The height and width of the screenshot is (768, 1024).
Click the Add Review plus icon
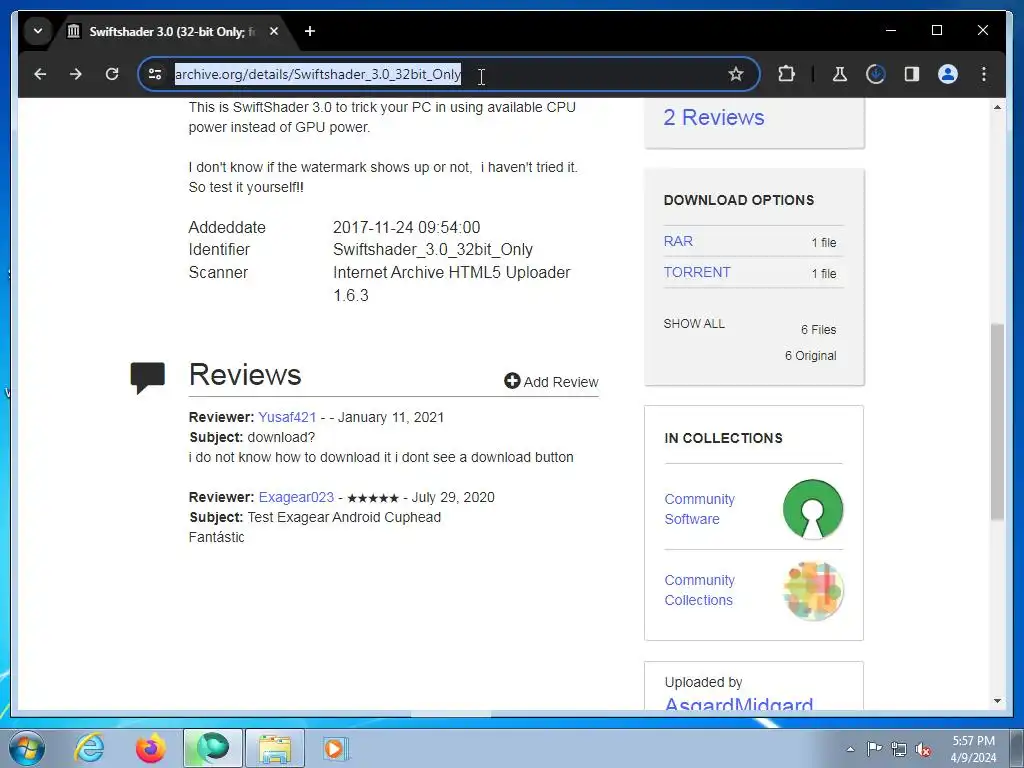512,381
